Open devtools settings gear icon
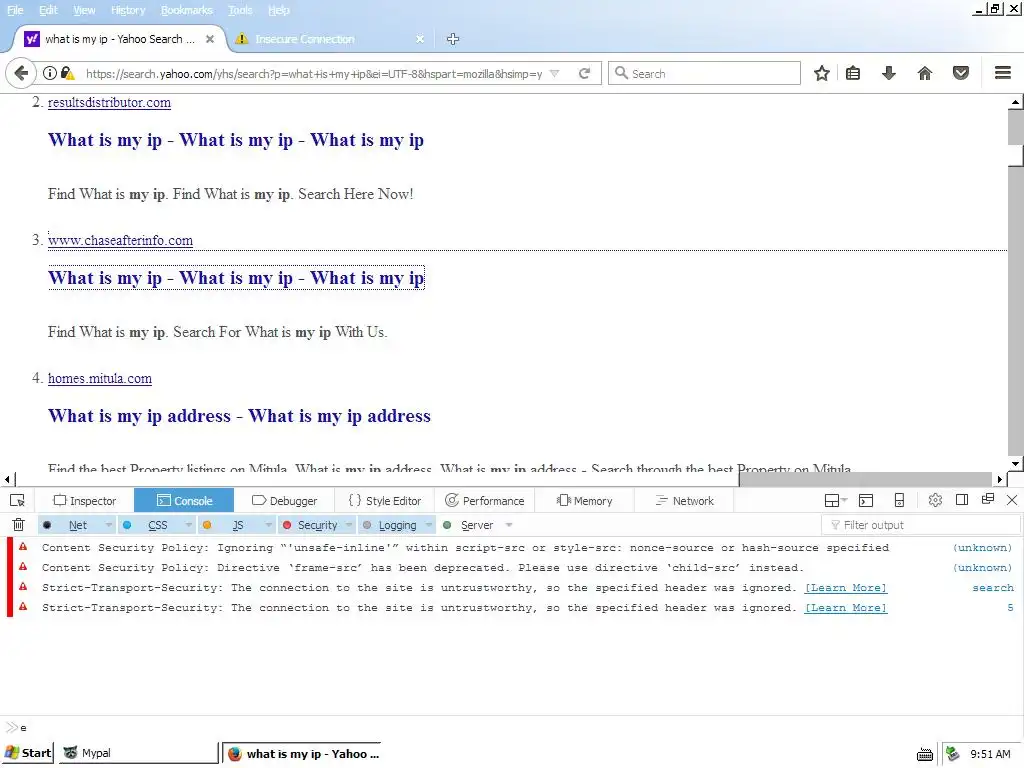This screenshot has height=768, width=1024. tap(935, 500)
